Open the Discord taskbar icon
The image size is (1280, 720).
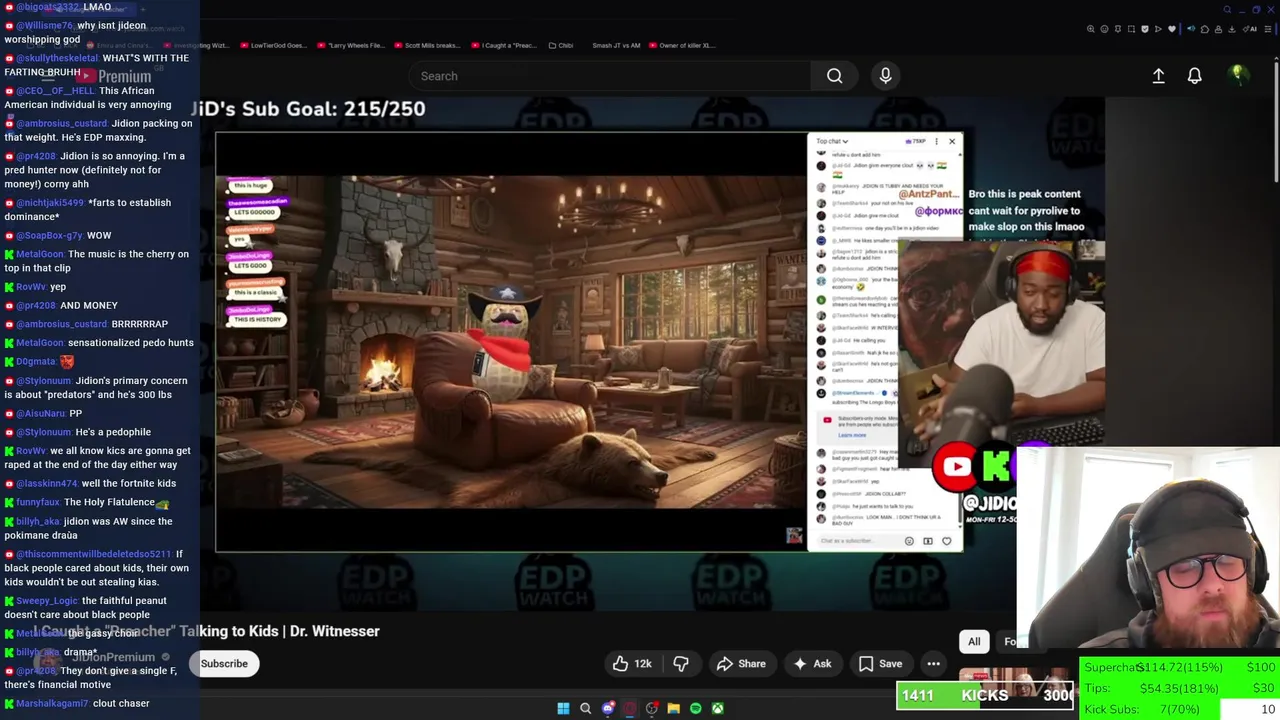pos(608,708)
